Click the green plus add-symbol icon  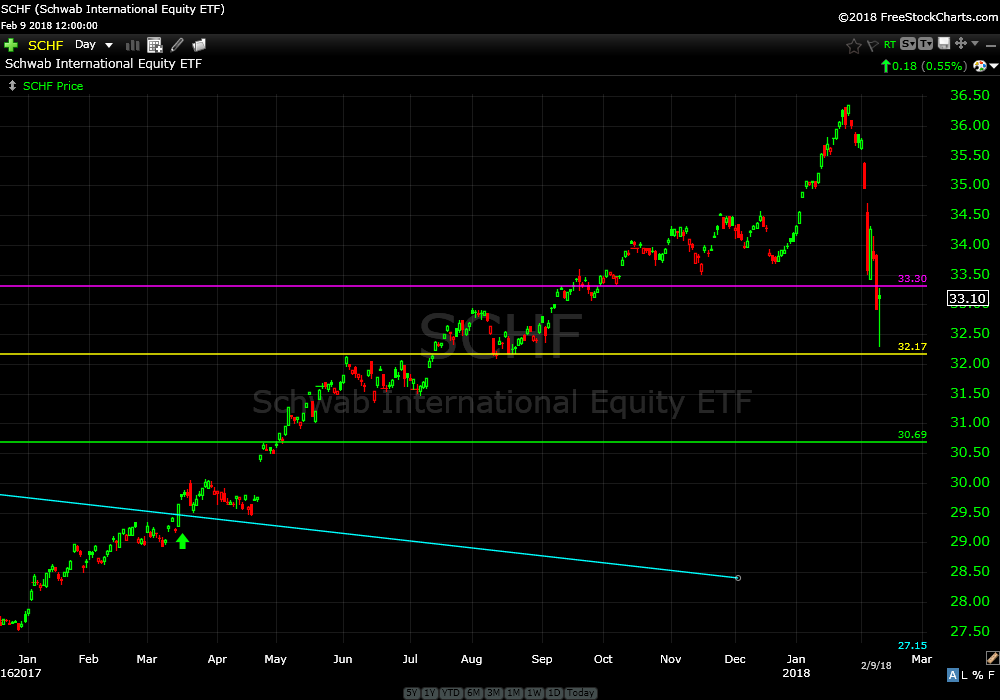(11, 45)
